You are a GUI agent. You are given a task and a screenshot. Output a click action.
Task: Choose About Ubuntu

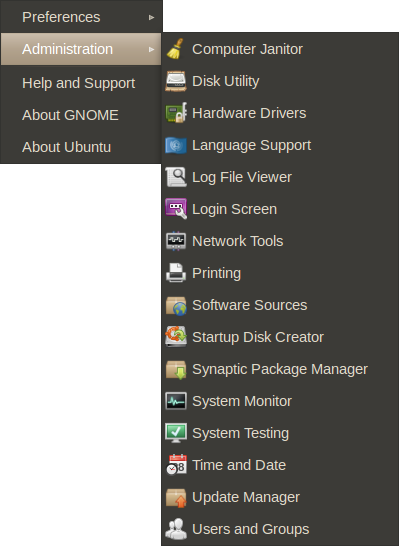pos(81,147)
